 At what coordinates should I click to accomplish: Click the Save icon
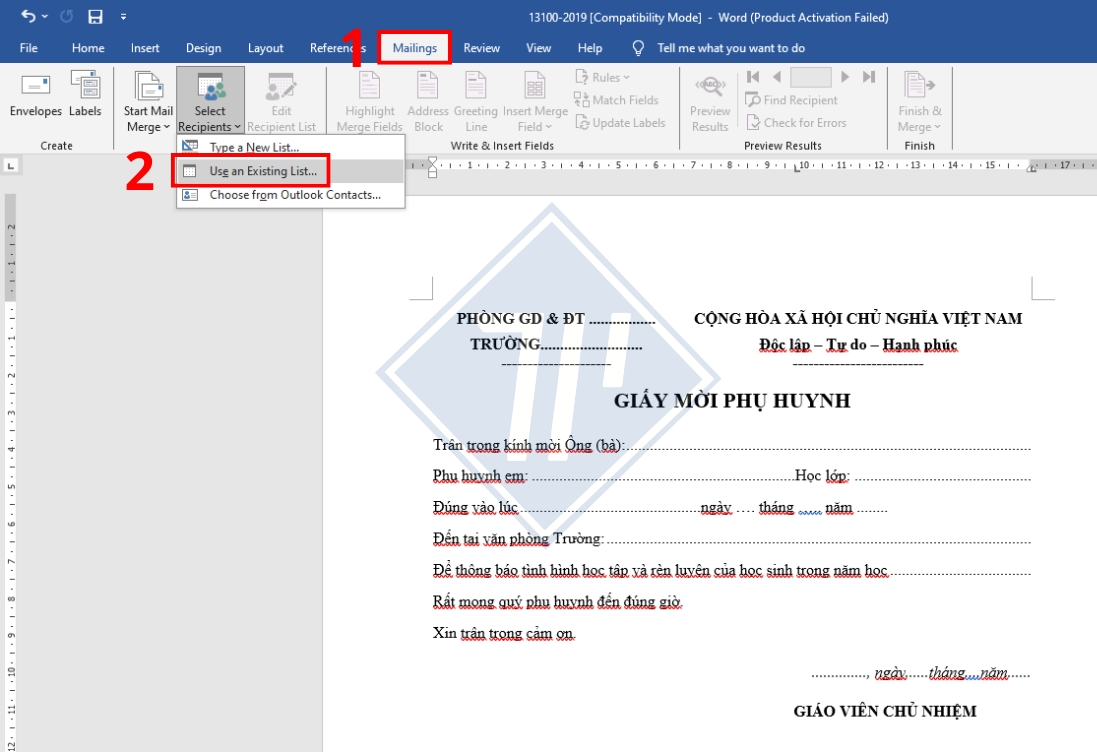(x=94, y=14)
